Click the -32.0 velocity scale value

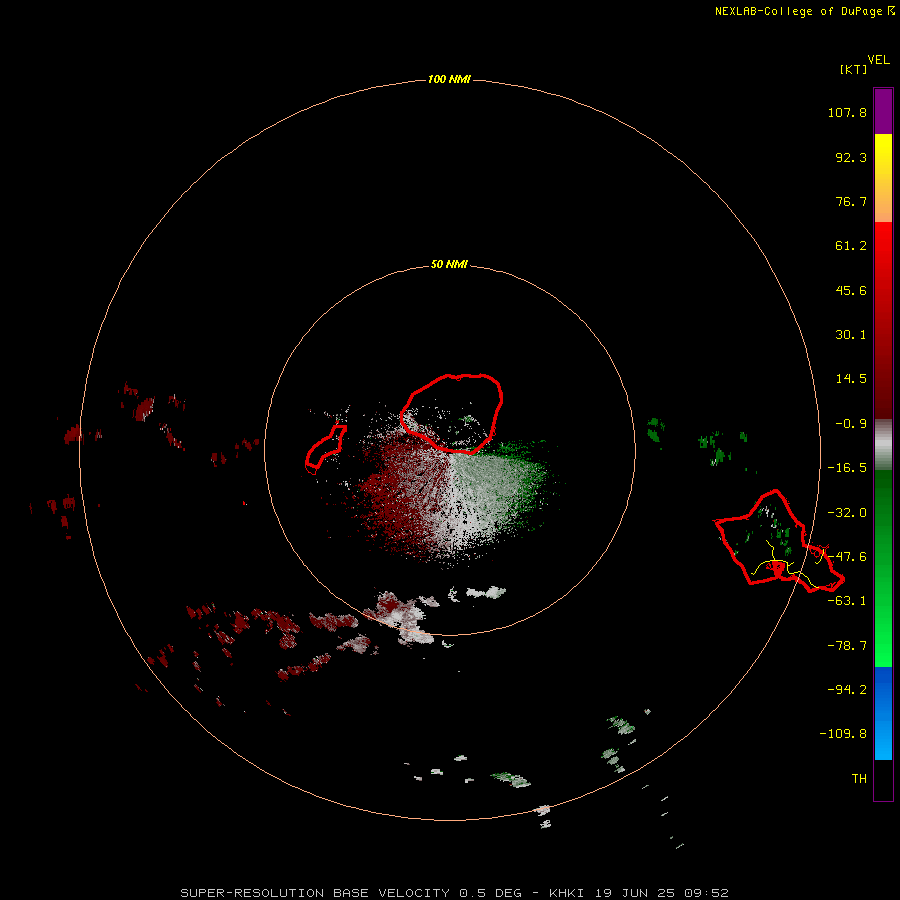[847, 513]
